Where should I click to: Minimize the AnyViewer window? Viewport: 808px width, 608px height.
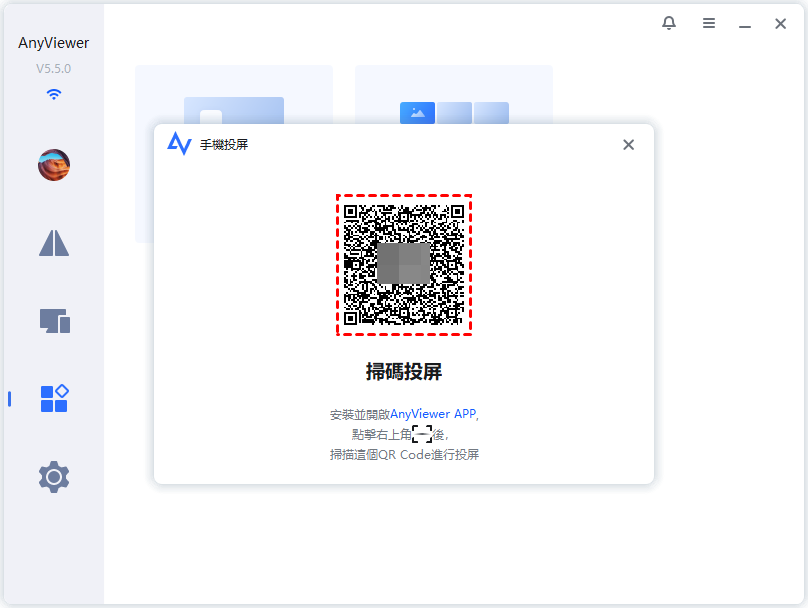tap(744, 23)
